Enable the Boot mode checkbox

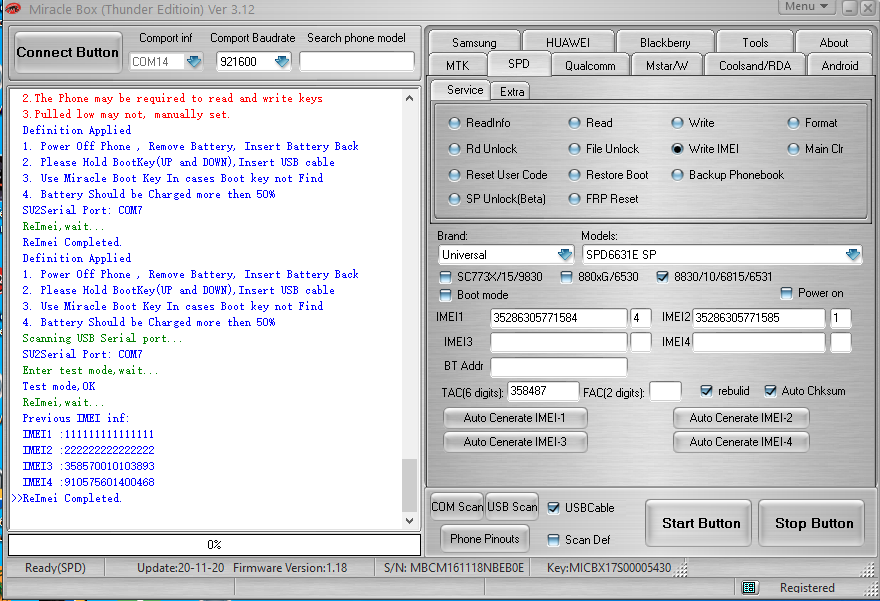(445, 295)
